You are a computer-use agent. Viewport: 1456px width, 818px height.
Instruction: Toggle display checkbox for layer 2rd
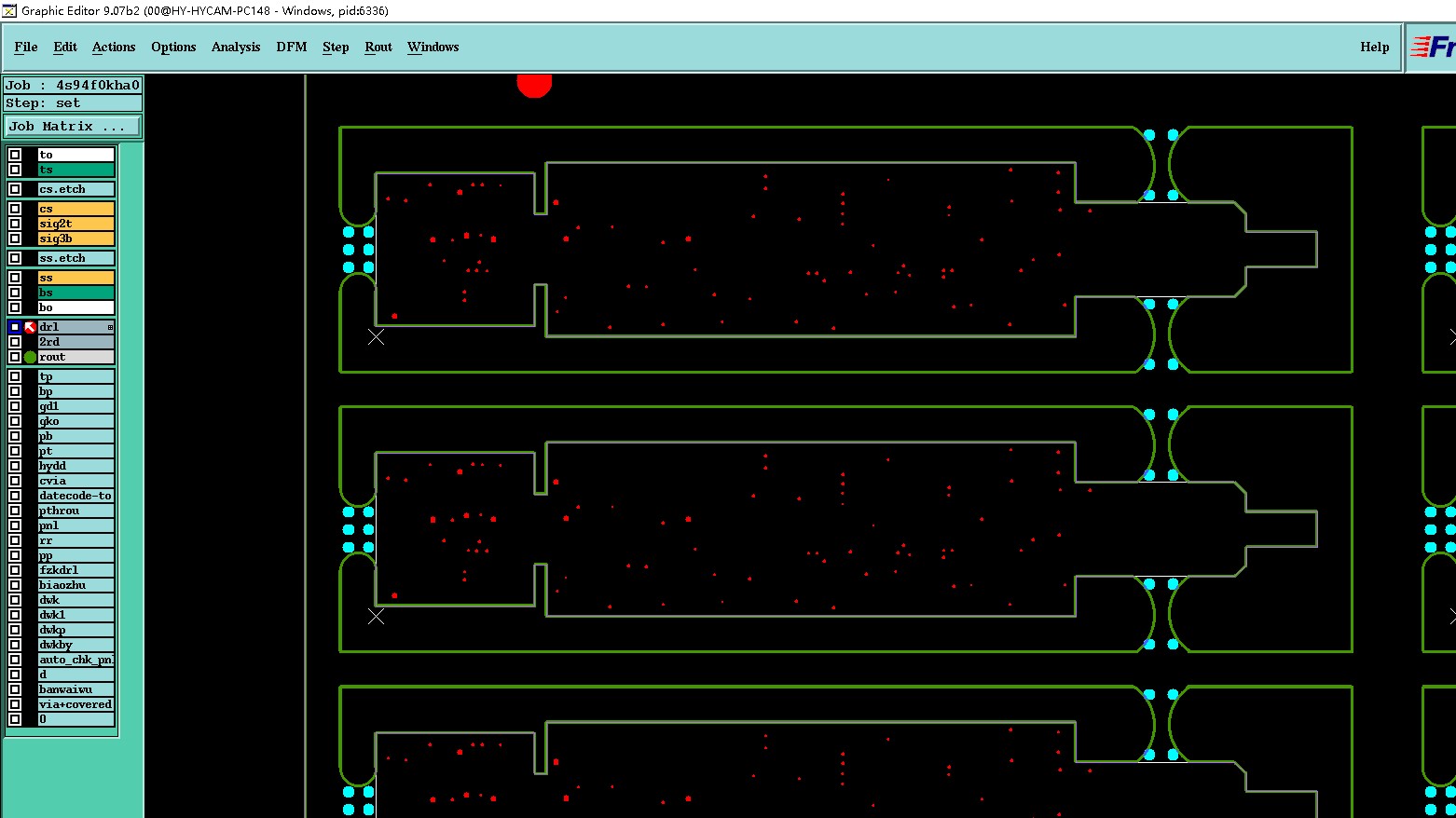click(15, 342)
